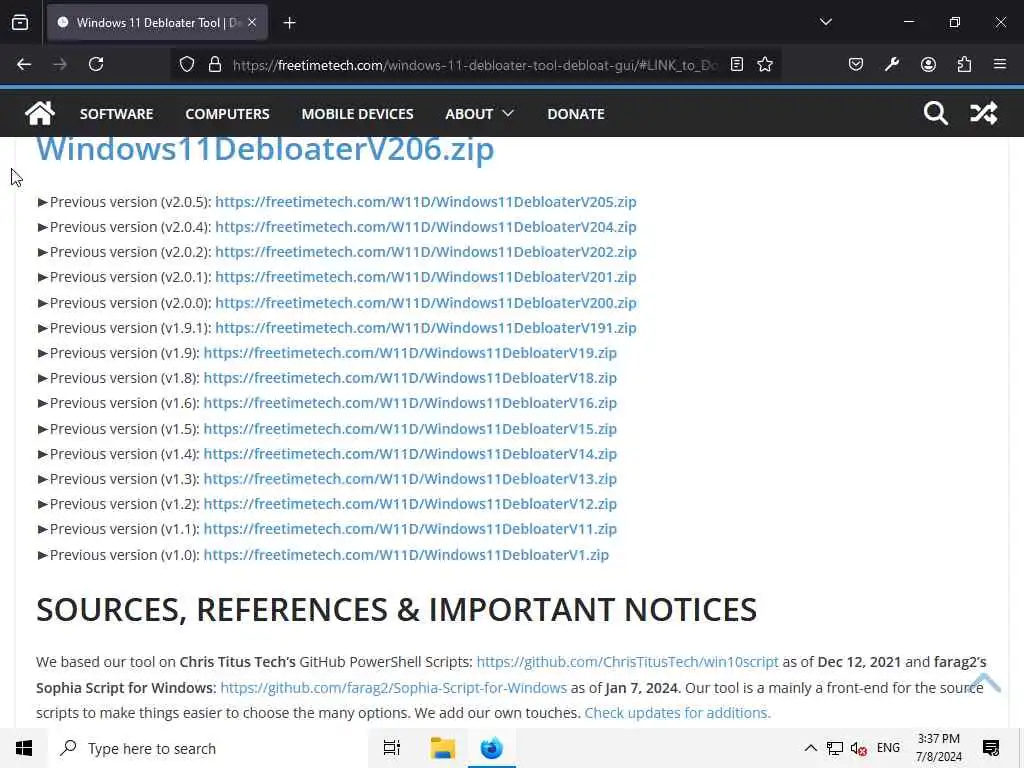Open a new browser tab
Image resolution: width=1024 pixels, height=768 pixels.
point(289,23)
